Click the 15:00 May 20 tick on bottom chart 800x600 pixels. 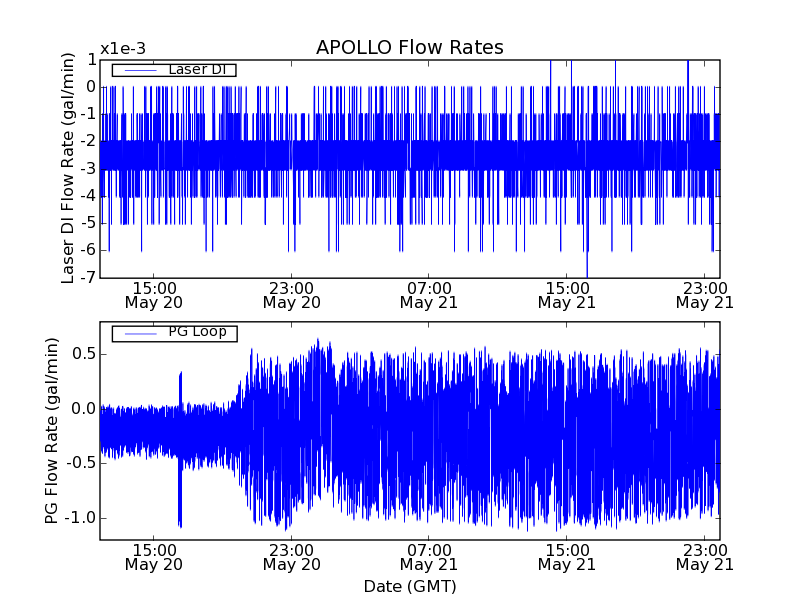(153, 557)
